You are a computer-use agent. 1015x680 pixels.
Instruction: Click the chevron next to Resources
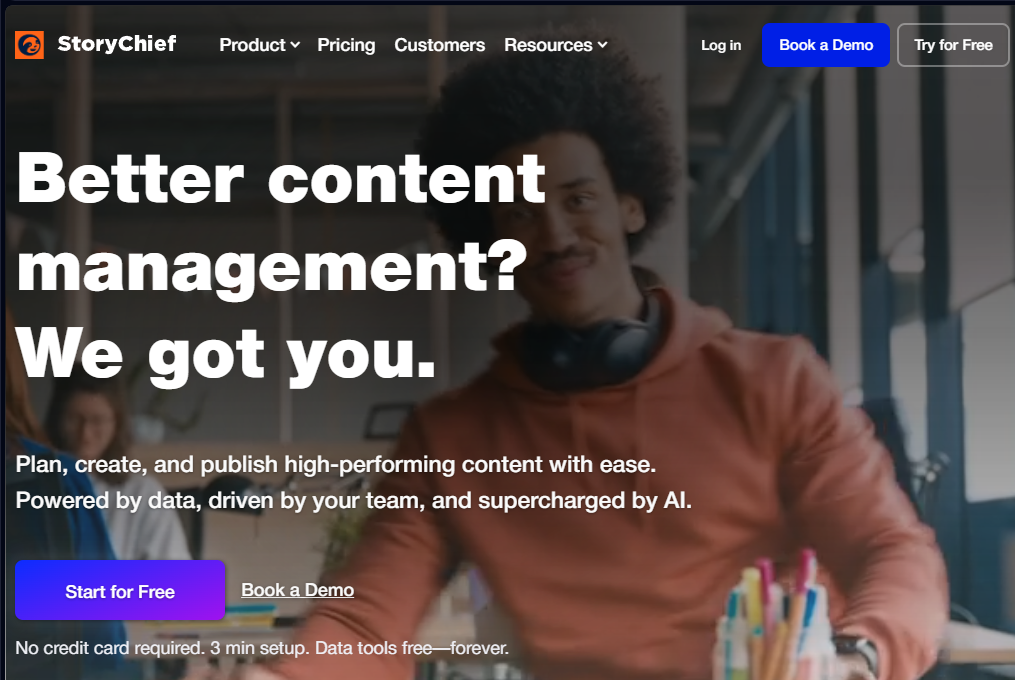(x=603, y=45)
